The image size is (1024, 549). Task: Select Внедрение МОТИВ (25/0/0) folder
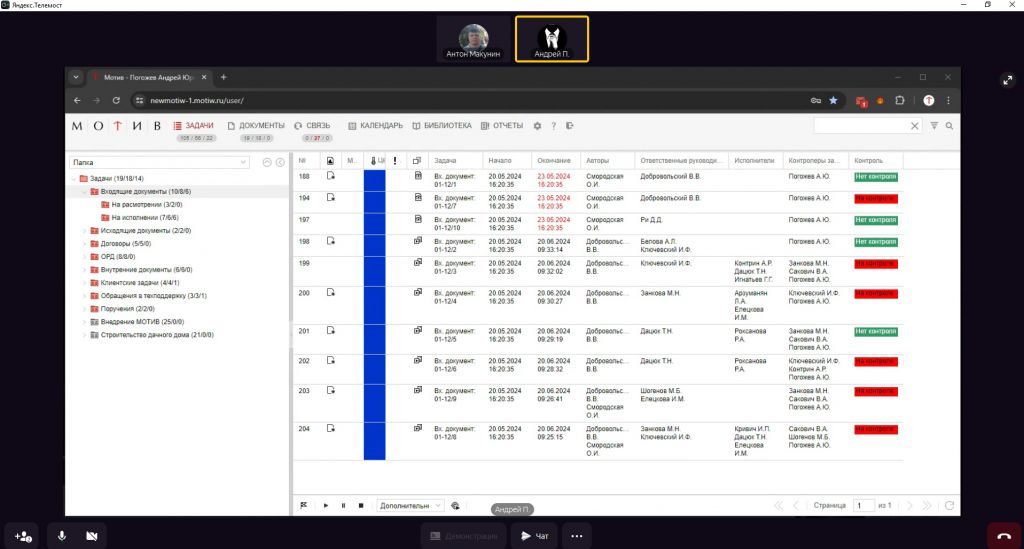tap(137, 322)
